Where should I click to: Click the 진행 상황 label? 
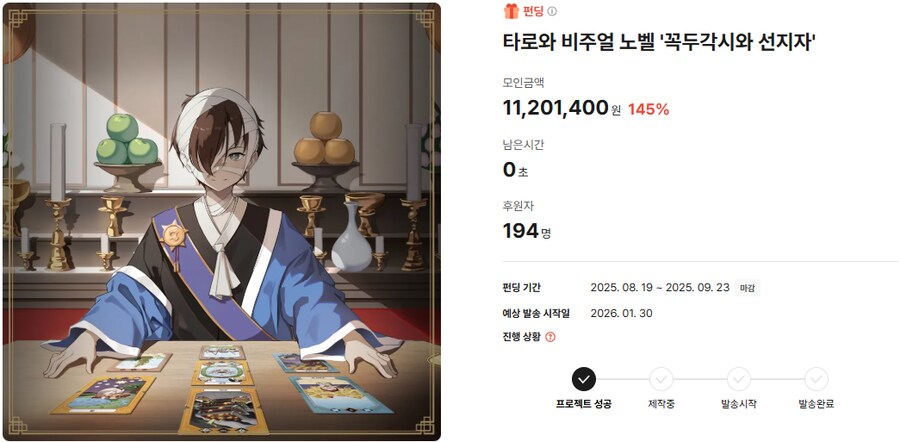[521, 337]
